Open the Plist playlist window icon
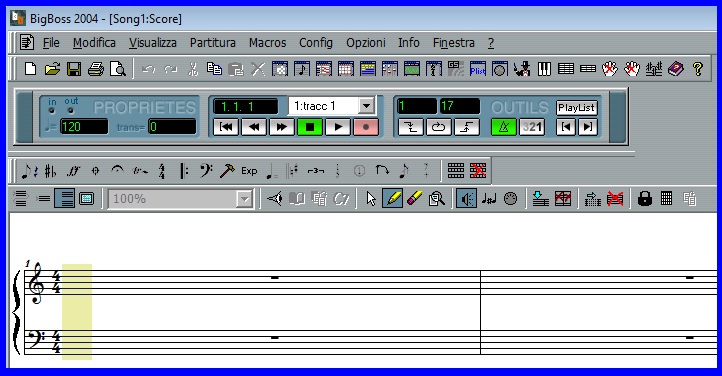Screen dimensions: 722x376 coord(477,69)
